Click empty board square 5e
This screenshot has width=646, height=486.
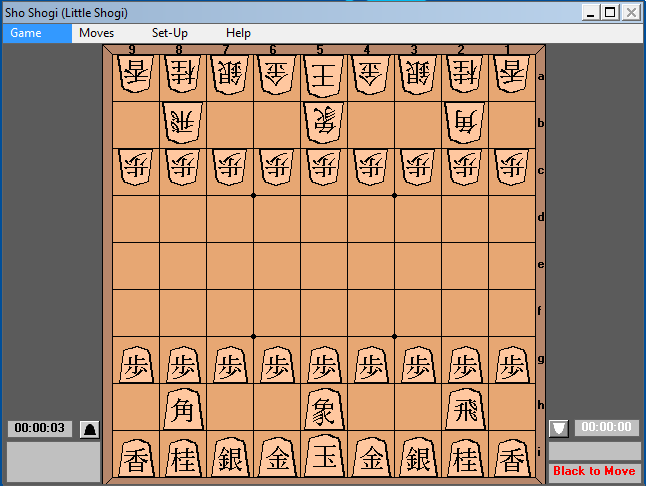[x=324, y=266]
